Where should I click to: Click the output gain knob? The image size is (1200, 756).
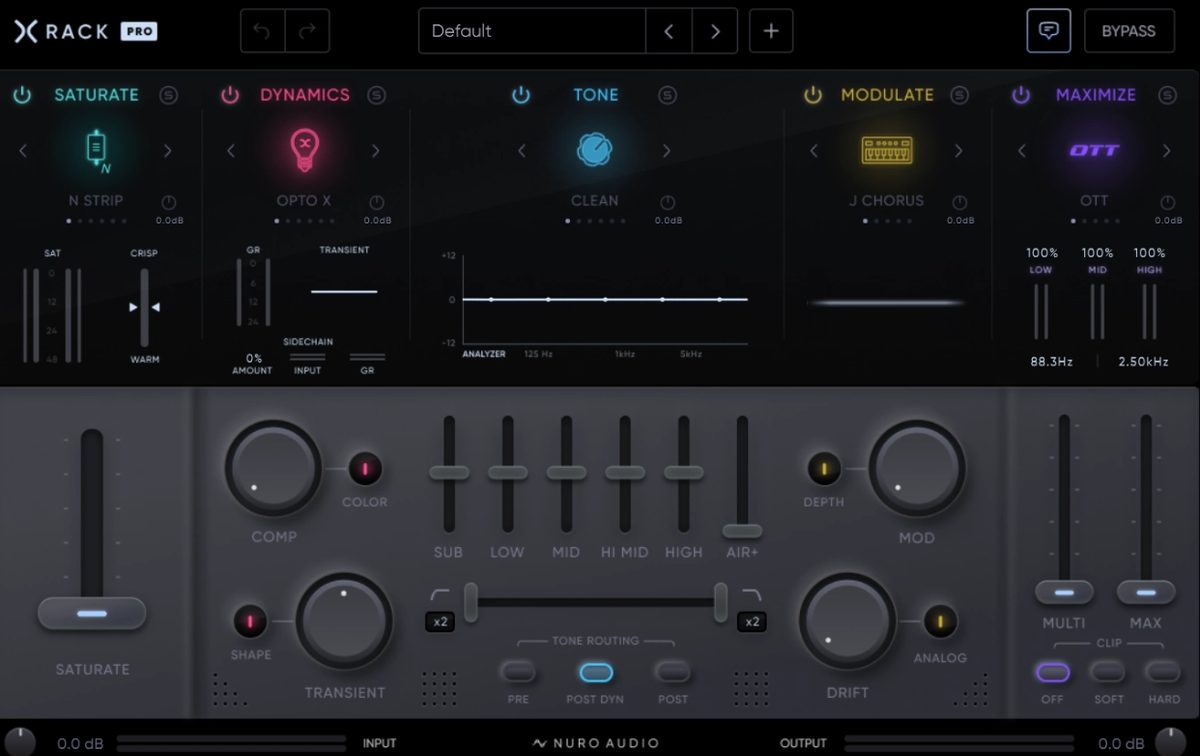[x=1171, y=742]
